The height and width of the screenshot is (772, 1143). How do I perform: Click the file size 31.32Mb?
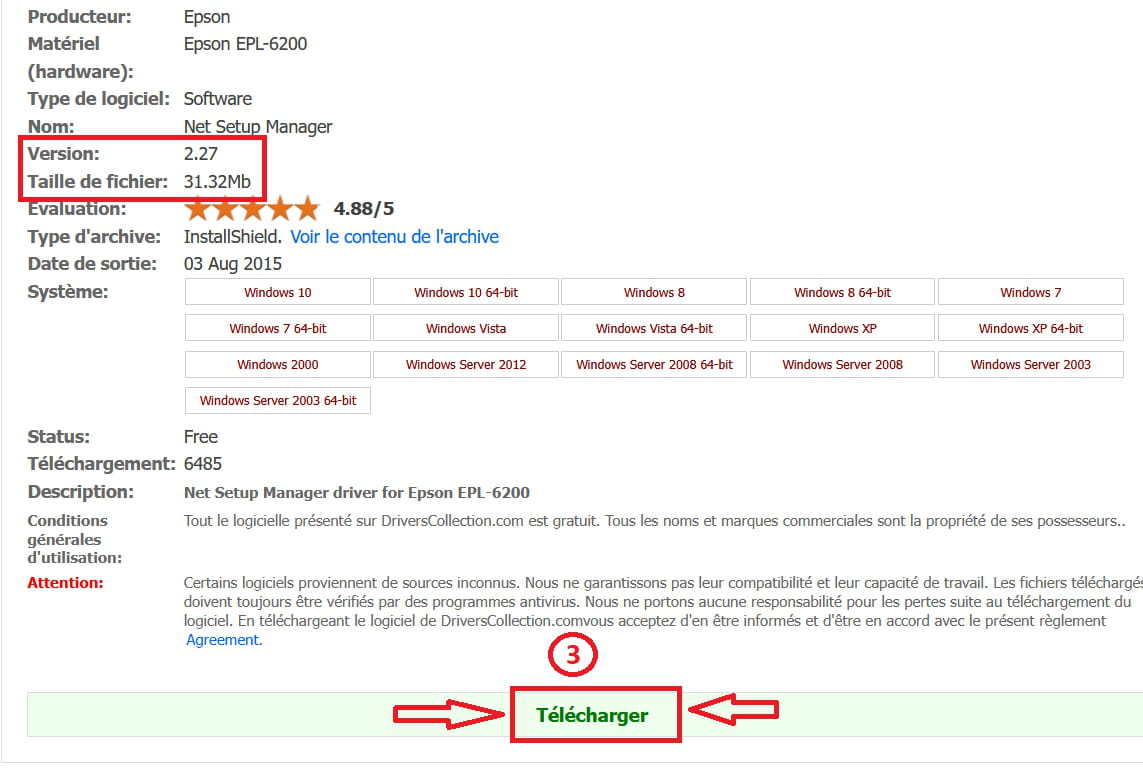(x=217, y=182)
